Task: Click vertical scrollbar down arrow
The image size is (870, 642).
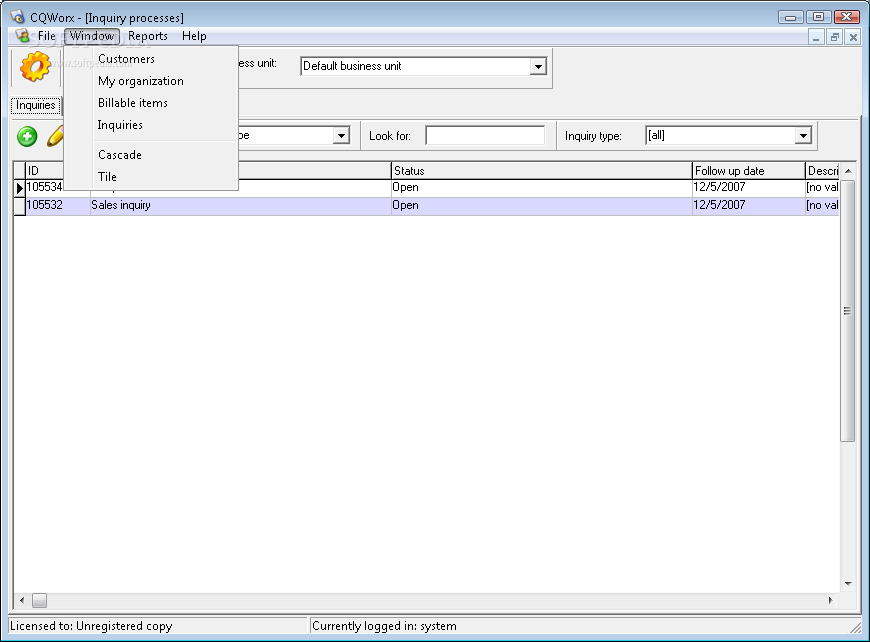Action: [848, 584]
